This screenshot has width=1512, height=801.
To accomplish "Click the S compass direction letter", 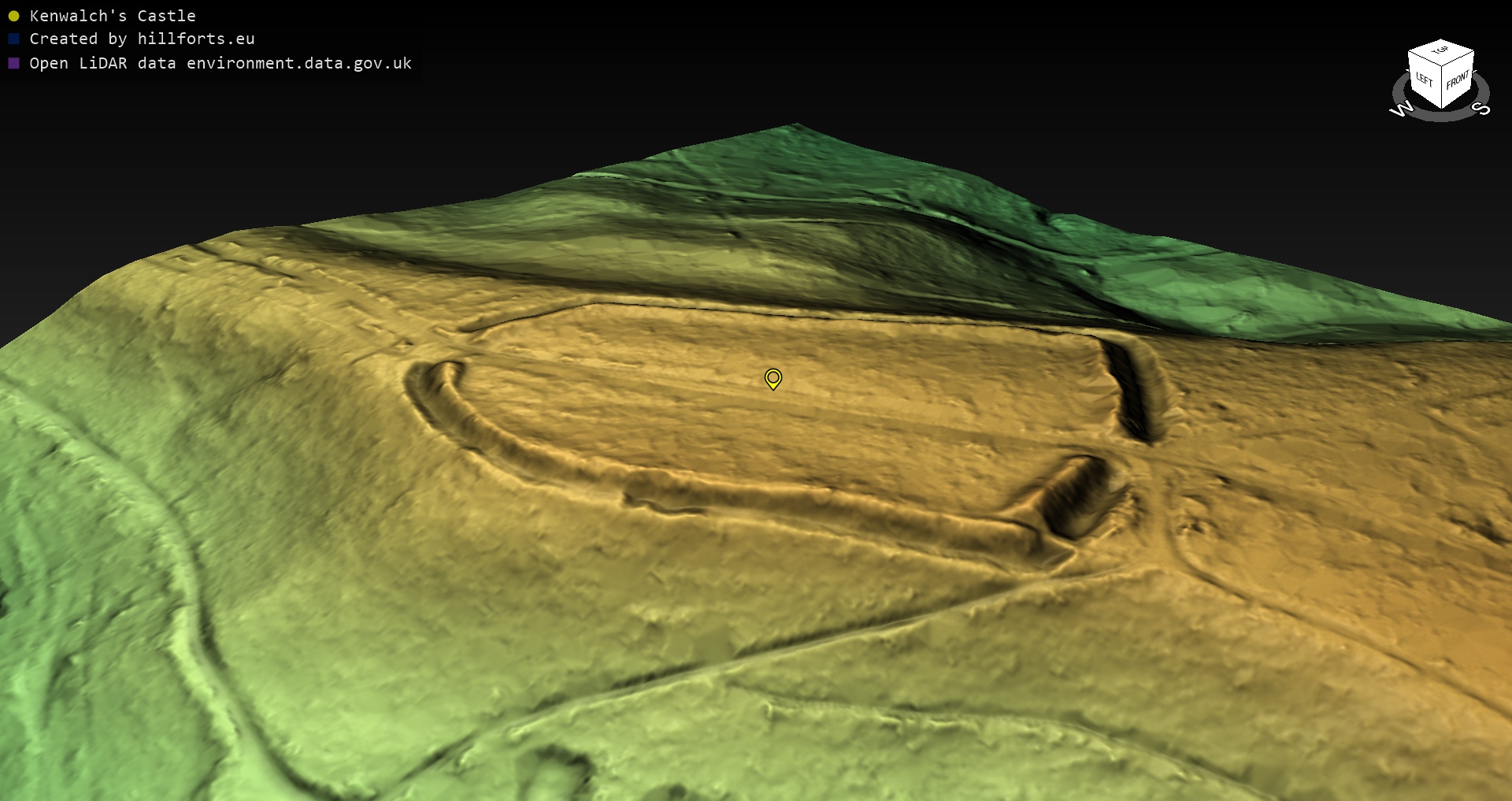I will [1481, 108].
